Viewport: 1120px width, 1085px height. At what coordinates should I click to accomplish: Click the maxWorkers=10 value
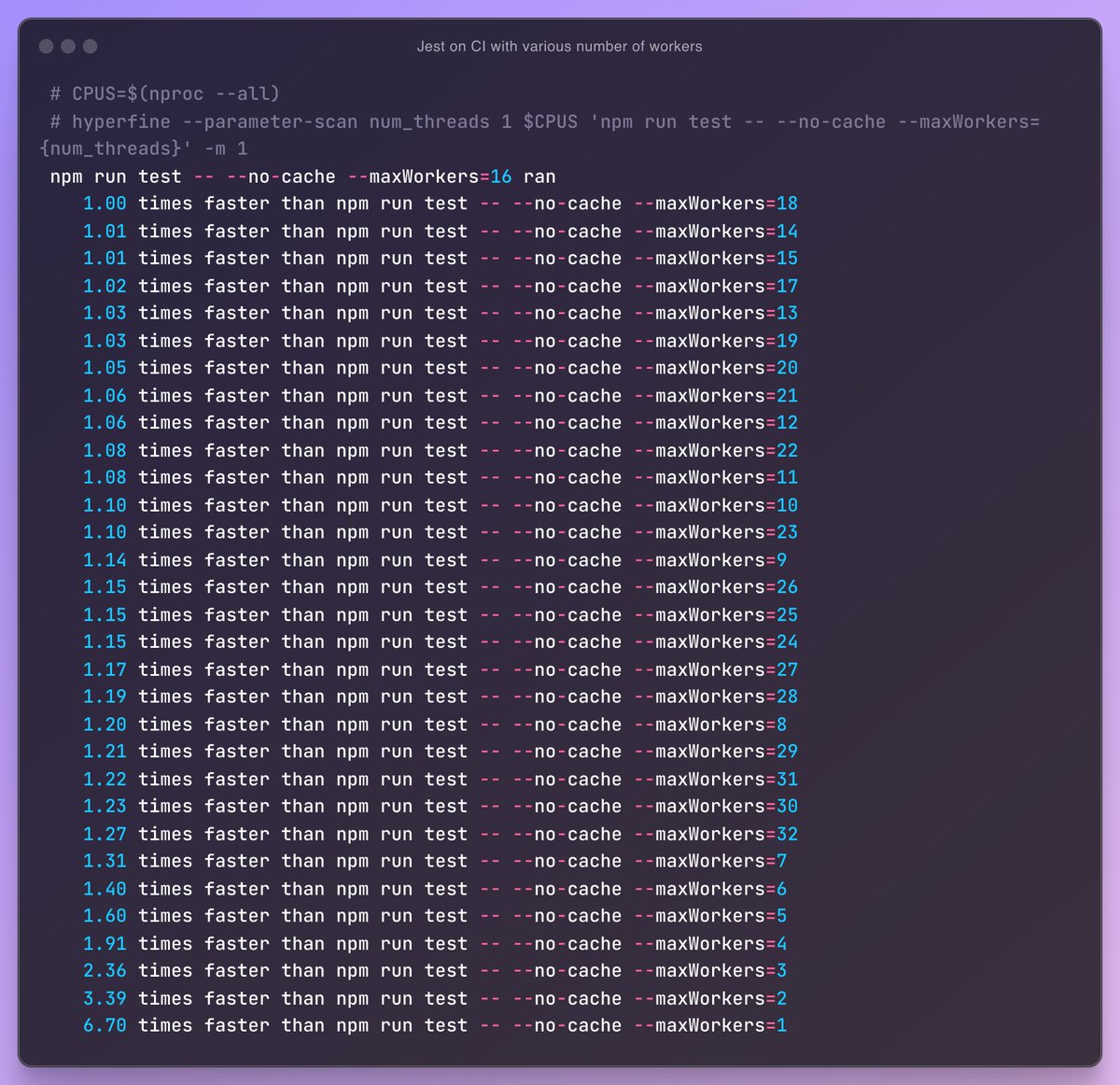point(787,506)
